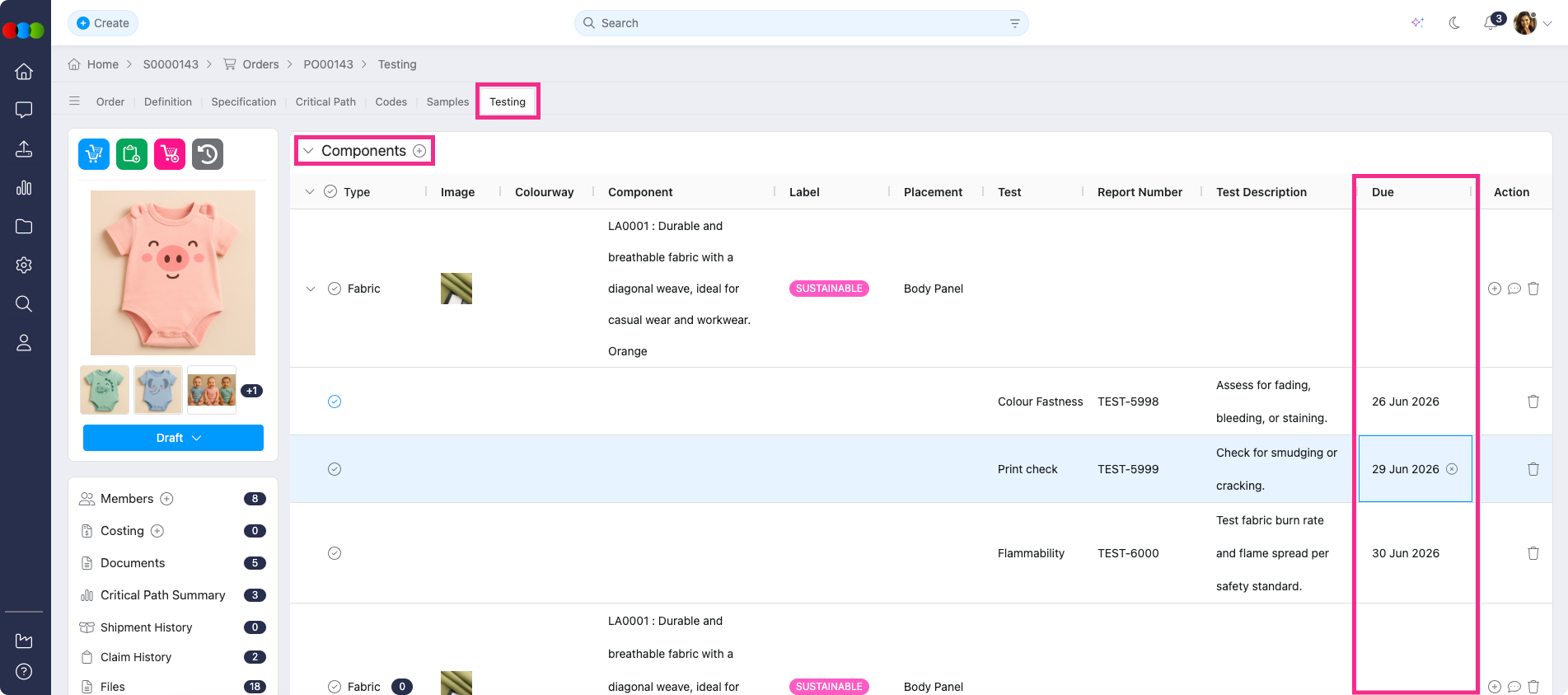The width and height of the screenshot is (1568, 695).
Task: Open the Draft status dropdown
Action: coord(173,438)
